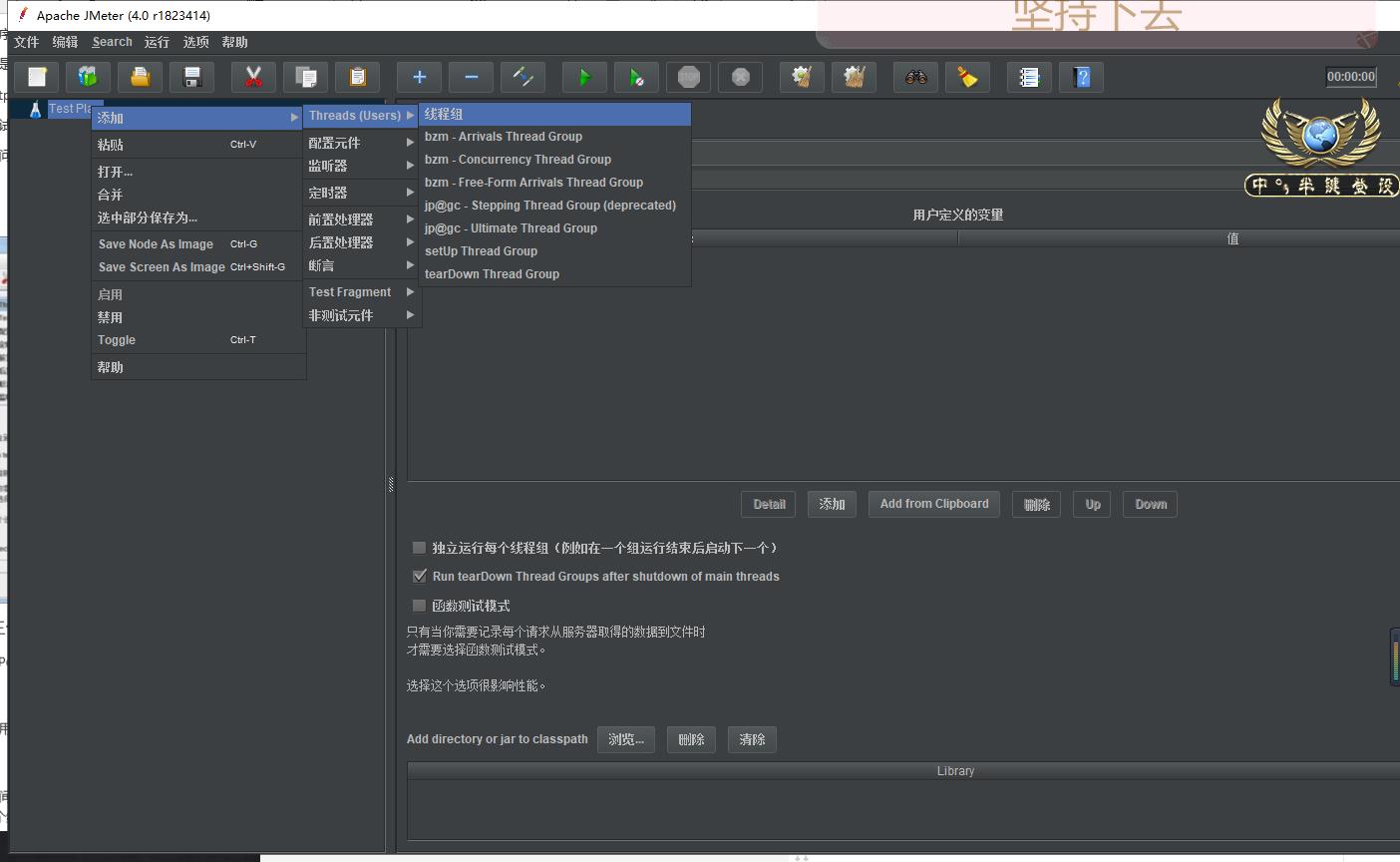Click 选中部分保存为... context entry

pyautogui.click(x=197, y=217)
